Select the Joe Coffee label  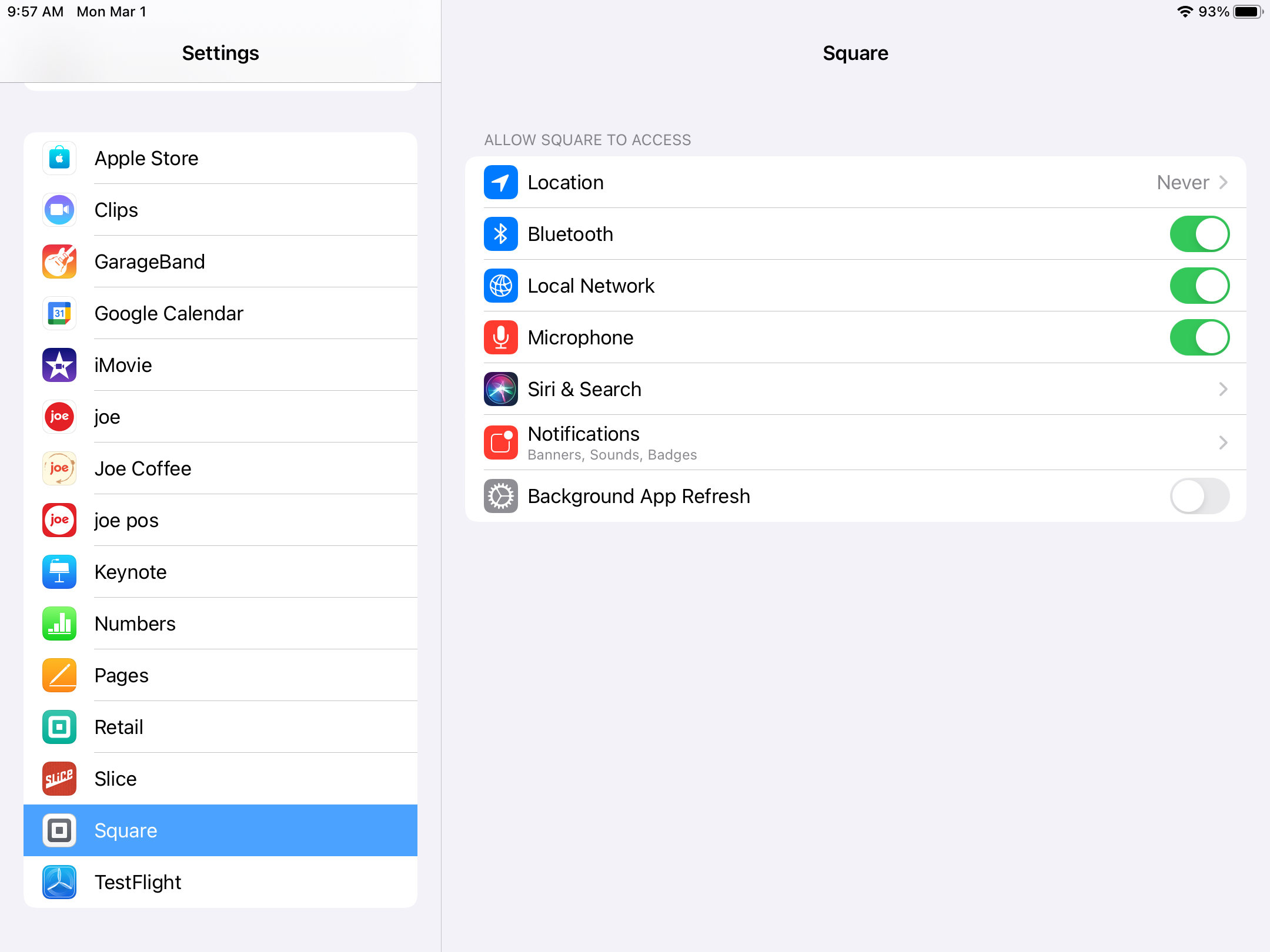pyautogui.click(x=143, y=468)
